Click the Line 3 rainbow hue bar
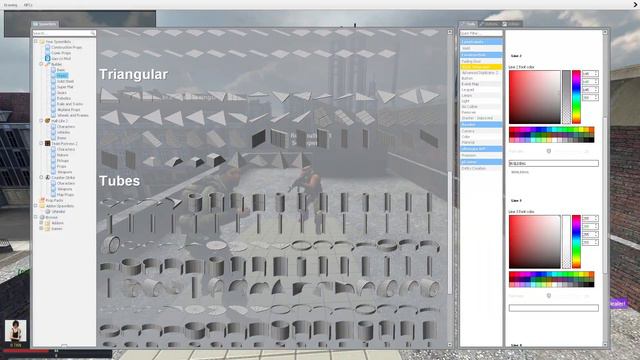This screenshot has height=360, width=640. click(x=576, y=242)
